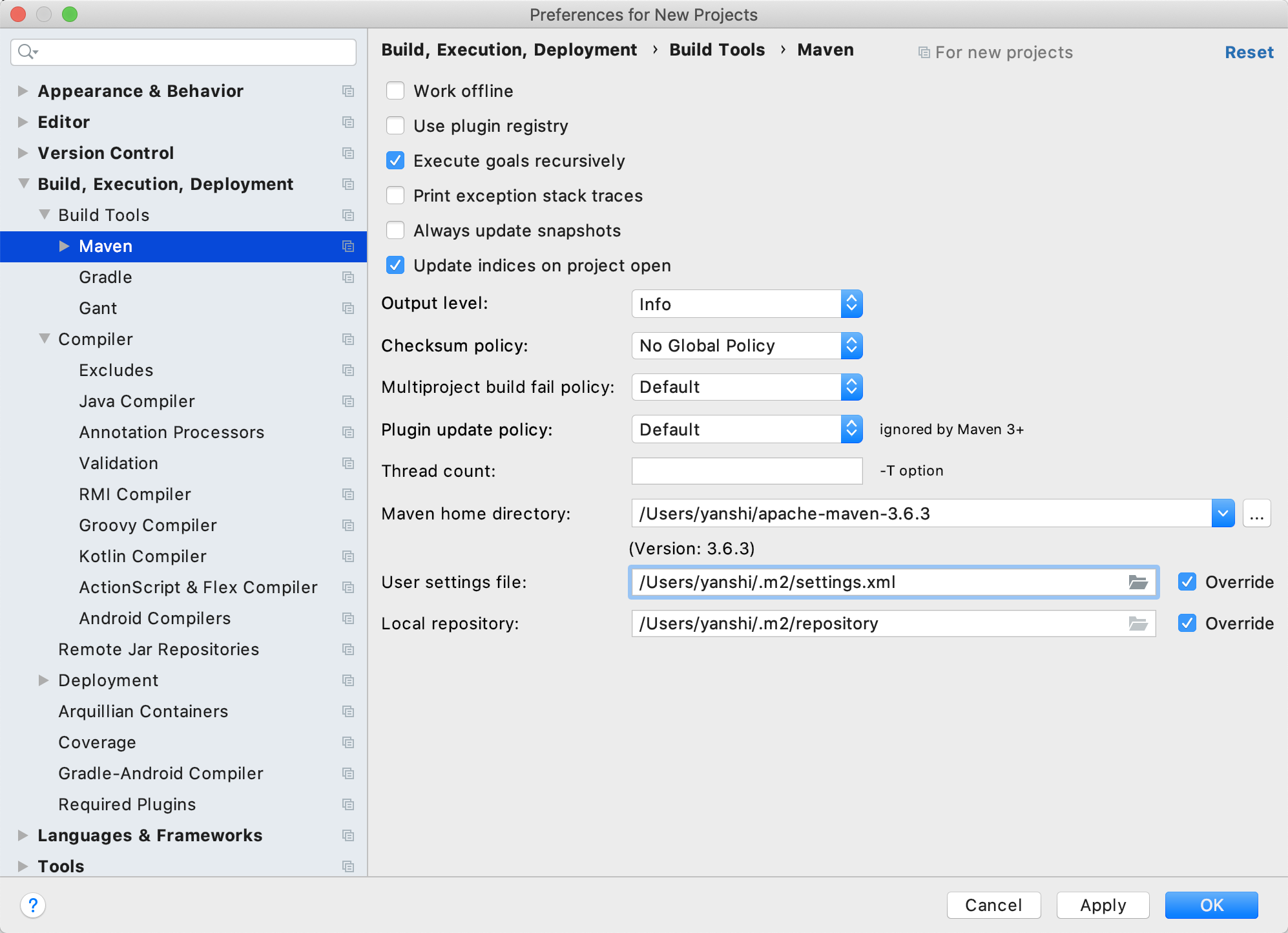Open the Plugin update policy dropdown
The image size is (1288, 933).
pyautogui.click(x=747, y=430)
